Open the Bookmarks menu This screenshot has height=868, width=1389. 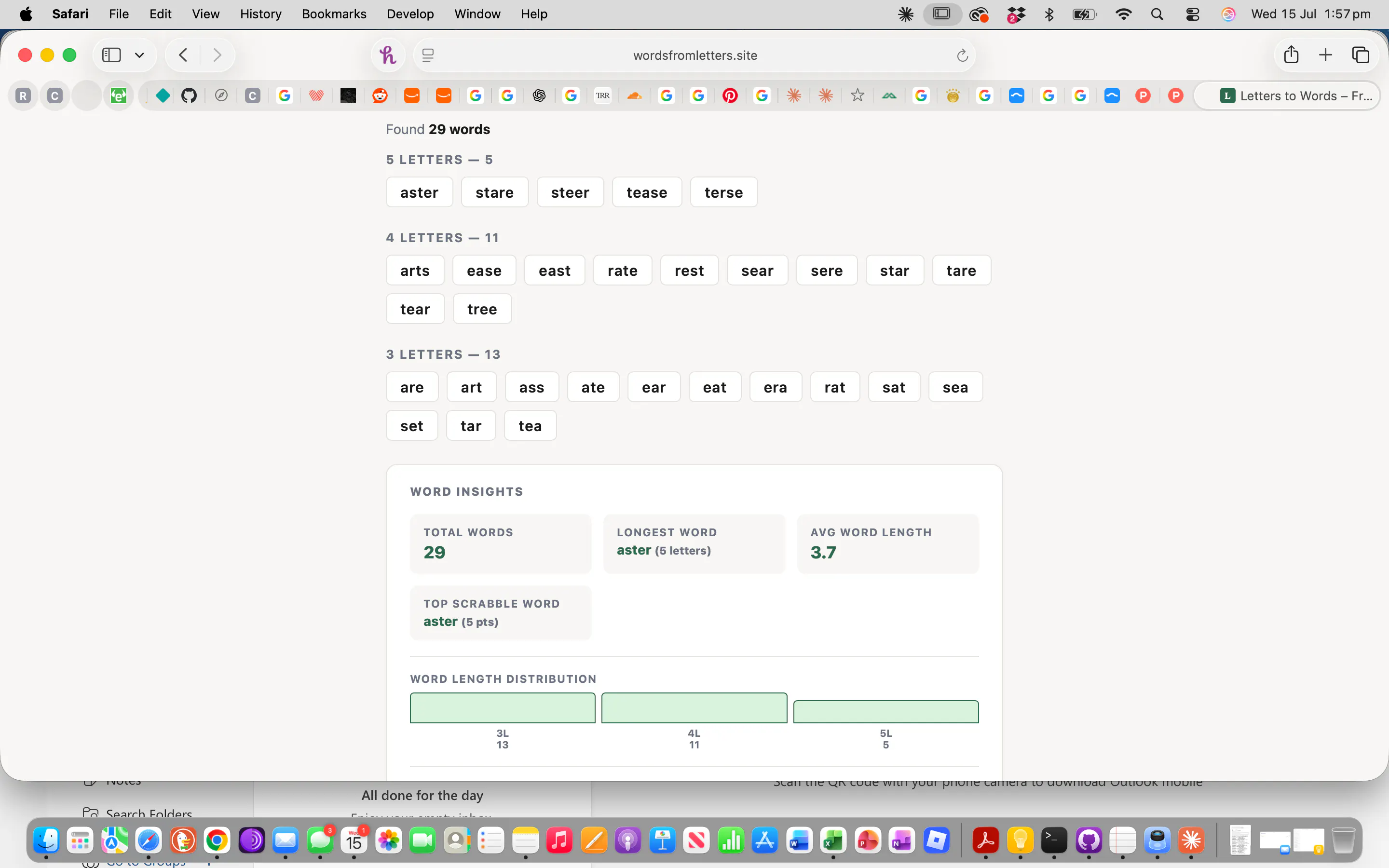point(334,14)
